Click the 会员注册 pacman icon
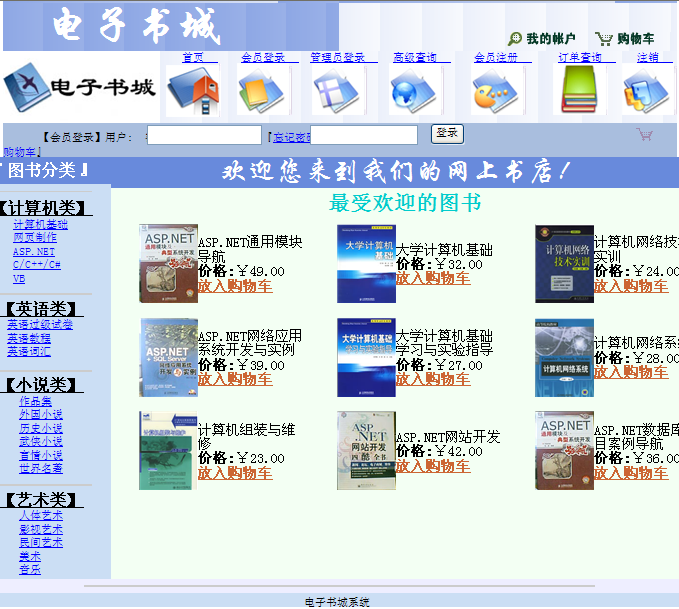679x609 pixels. tap(497, 91)
